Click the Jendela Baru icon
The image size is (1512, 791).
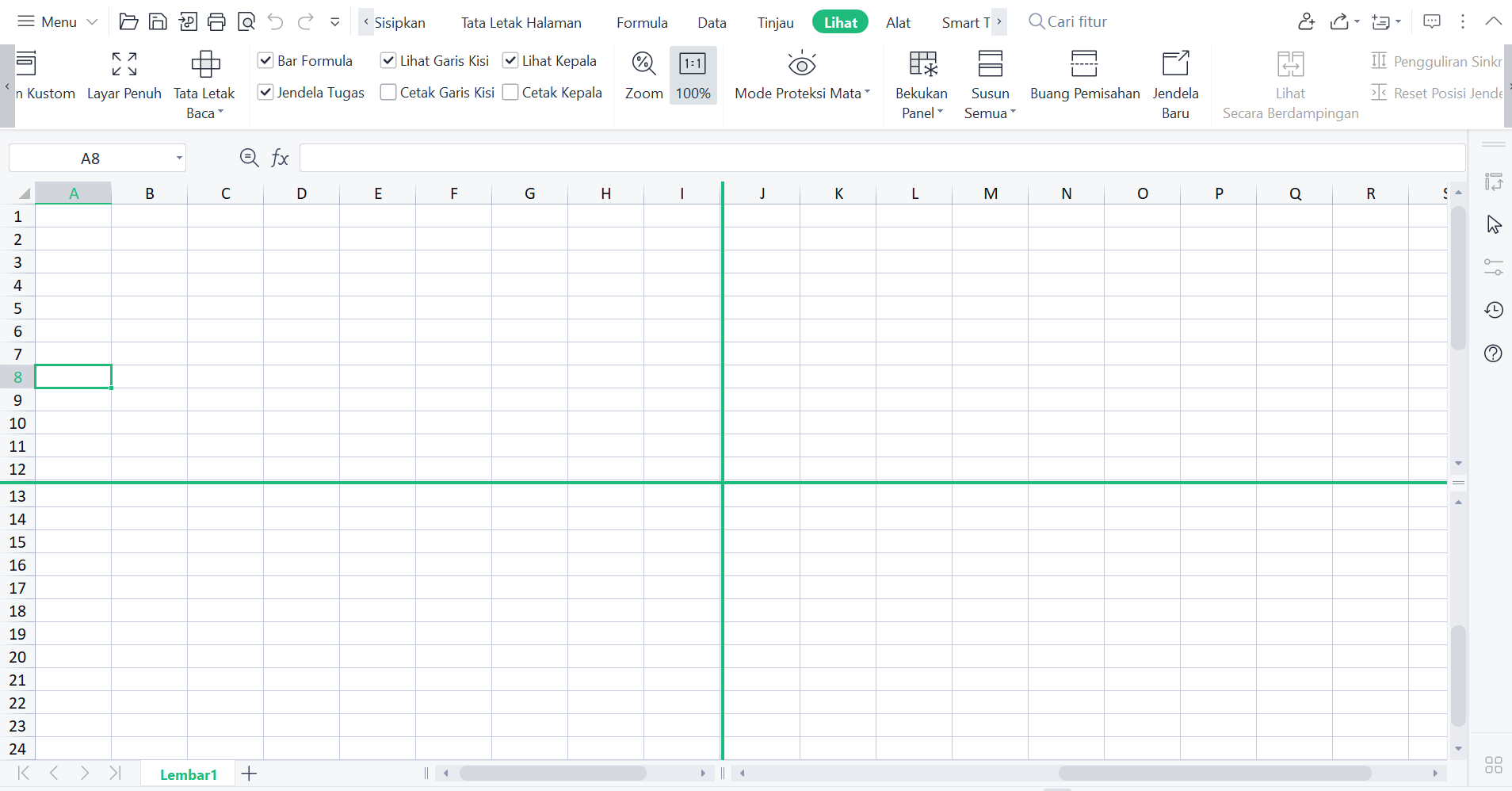[1175, 64]
